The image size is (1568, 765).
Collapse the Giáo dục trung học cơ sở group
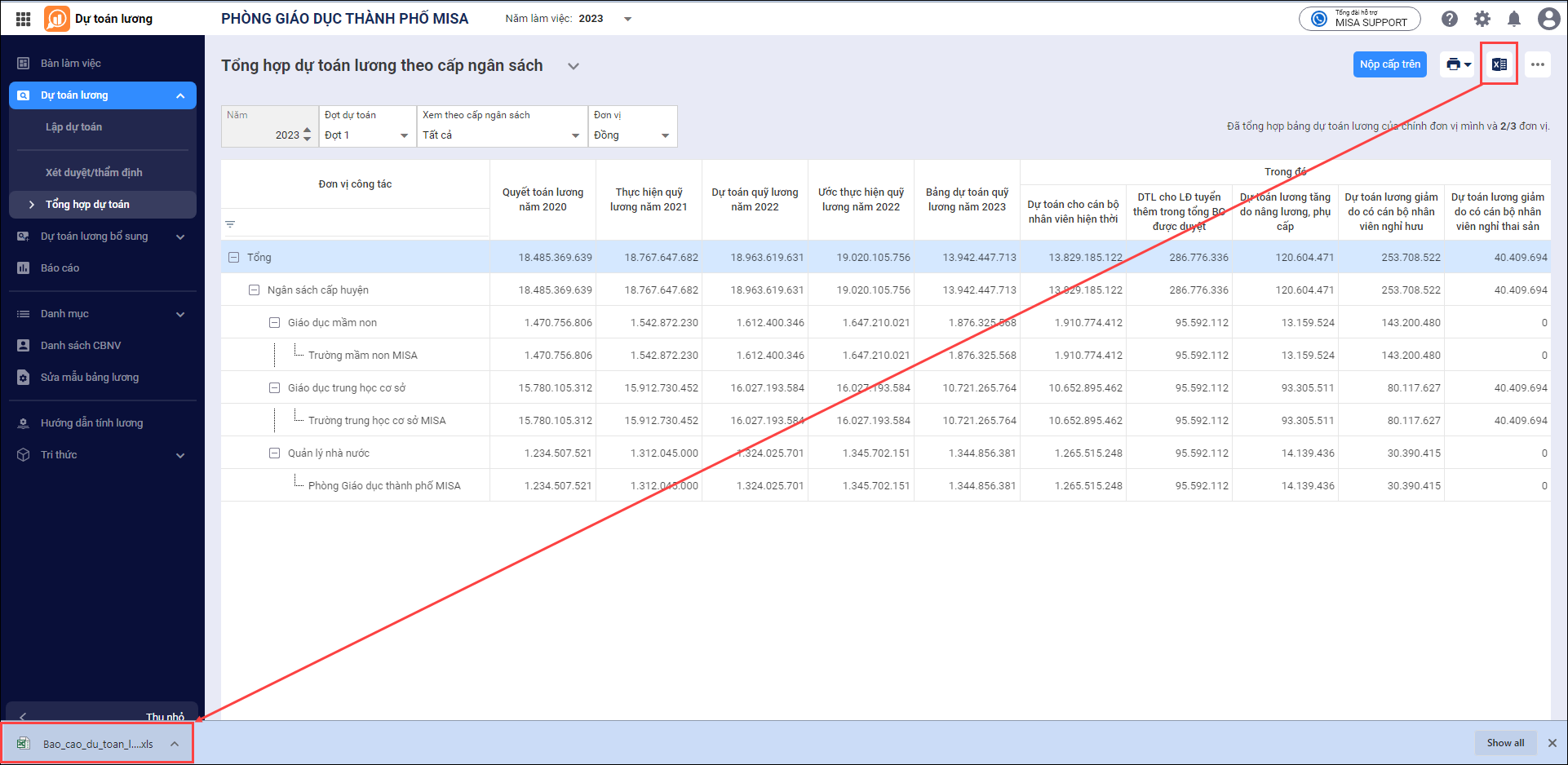tap(275, 388)
